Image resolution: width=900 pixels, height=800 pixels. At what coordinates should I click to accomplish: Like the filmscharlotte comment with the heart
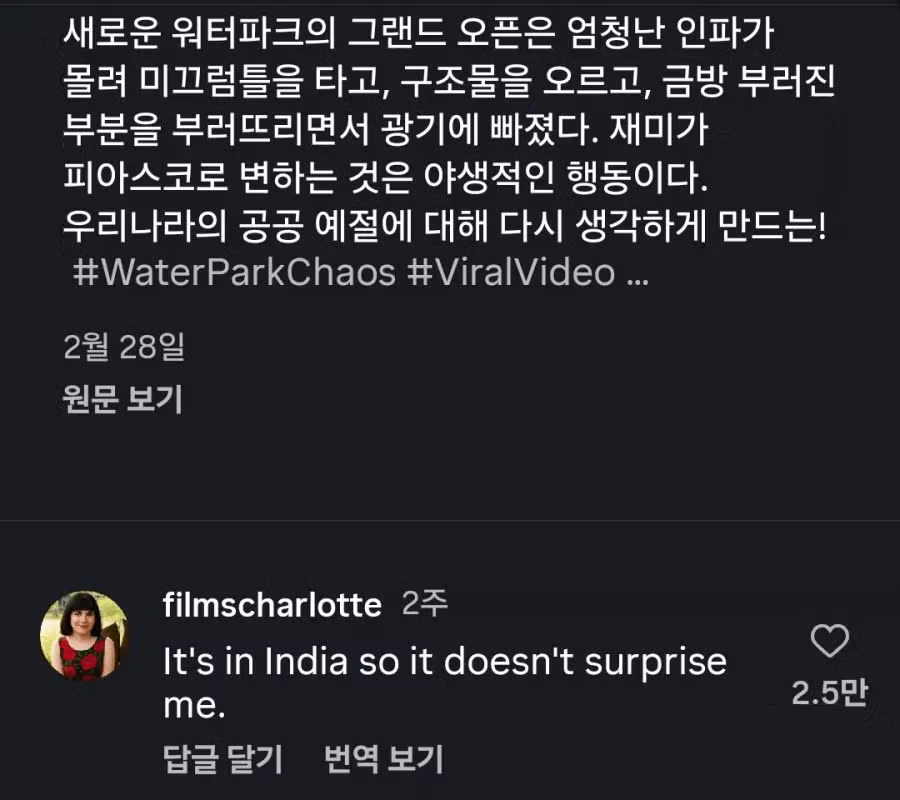pos(829,642)
